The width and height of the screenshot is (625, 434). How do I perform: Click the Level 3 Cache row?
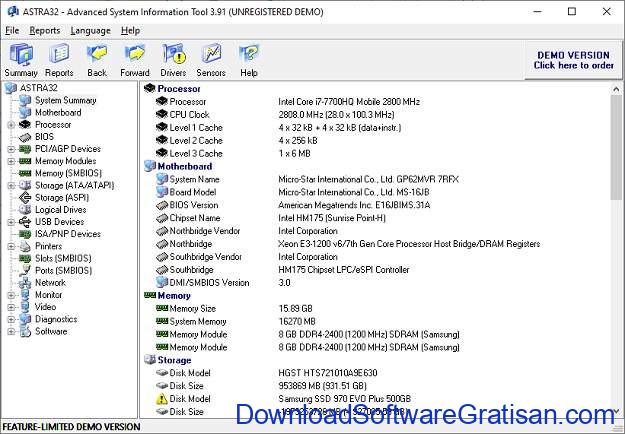233,153
